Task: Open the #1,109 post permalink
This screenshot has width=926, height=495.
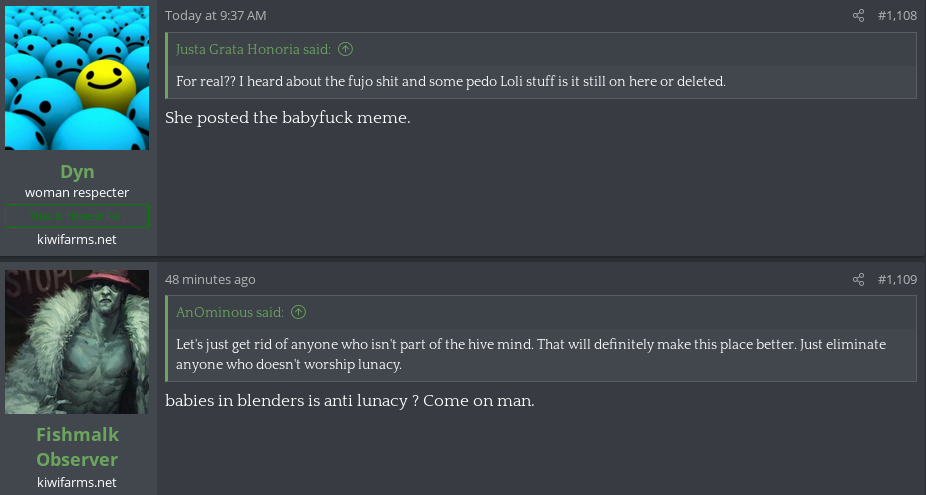Action: click(x=897, y=279)
